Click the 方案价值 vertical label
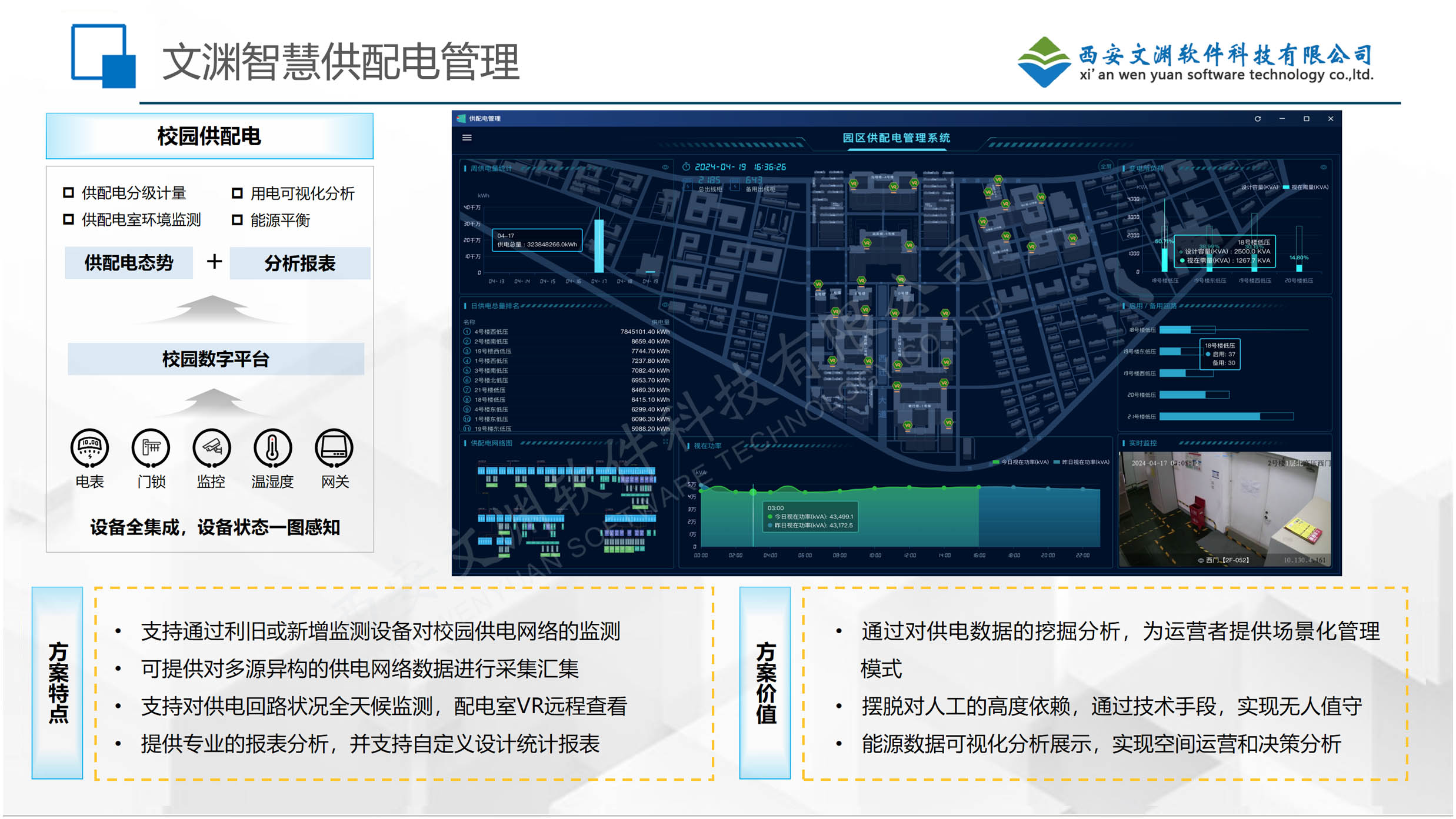This screenshot has height=819, width=1456. 765,683
